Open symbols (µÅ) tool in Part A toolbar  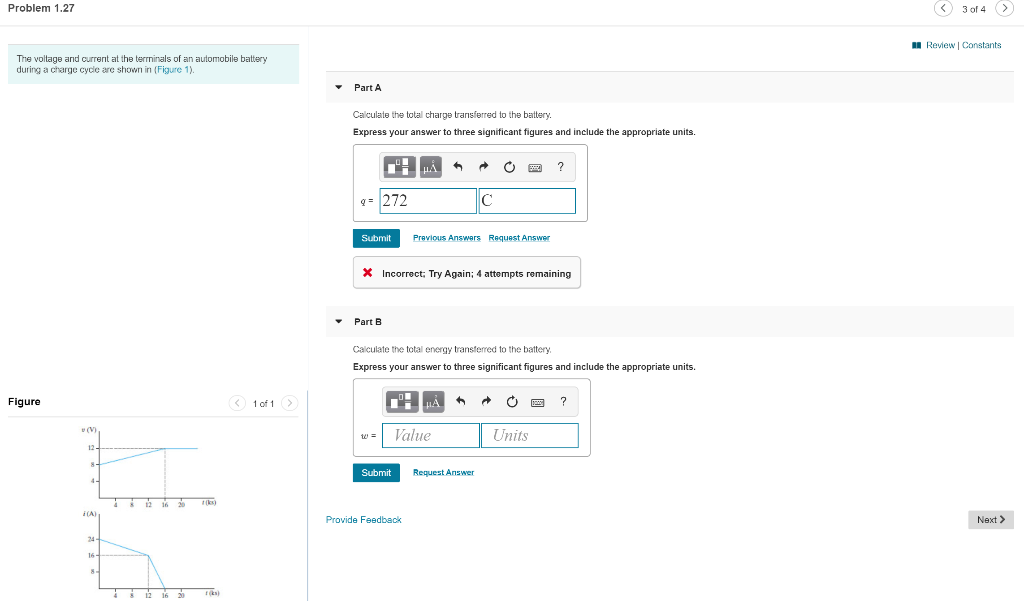[430, 167]
